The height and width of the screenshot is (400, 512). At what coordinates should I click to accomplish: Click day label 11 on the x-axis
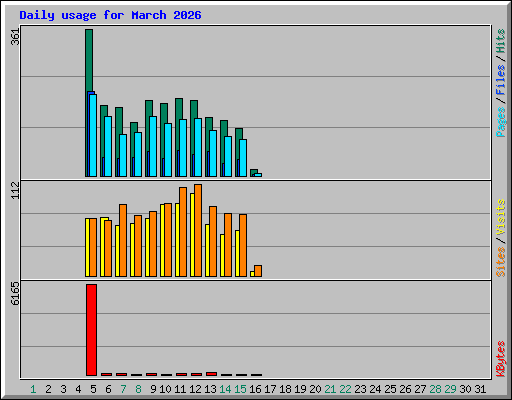click(x=180, y=389)
